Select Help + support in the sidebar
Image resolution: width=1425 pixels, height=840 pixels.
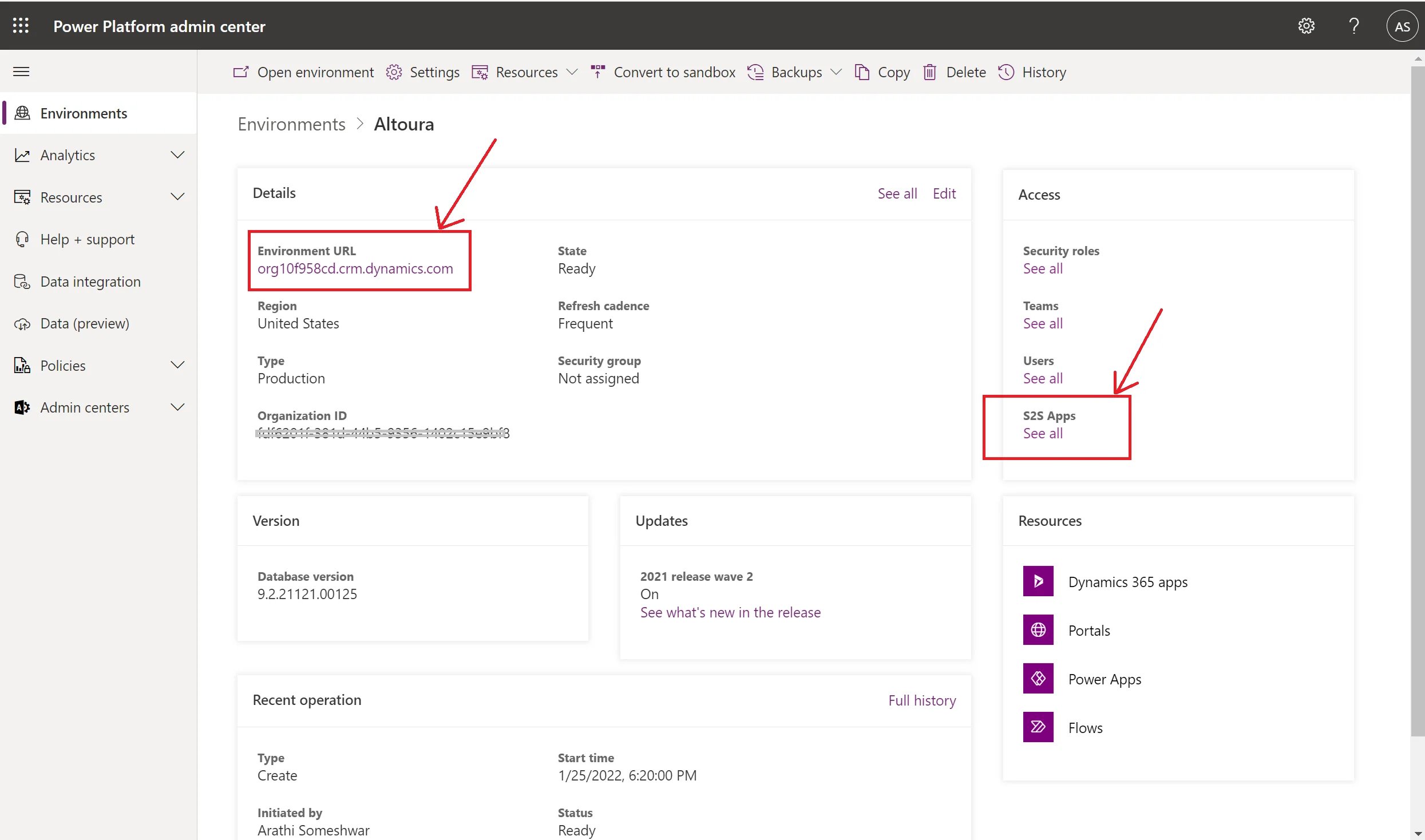(98, 239)
